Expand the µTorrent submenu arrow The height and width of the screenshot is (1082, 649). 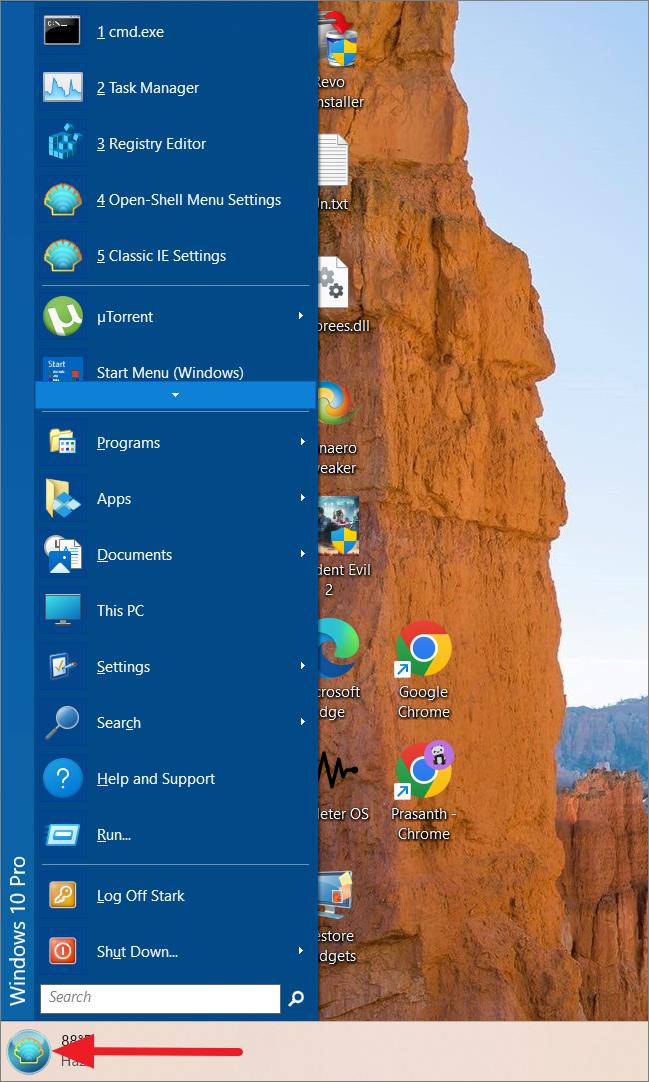(x=301, y=317)
